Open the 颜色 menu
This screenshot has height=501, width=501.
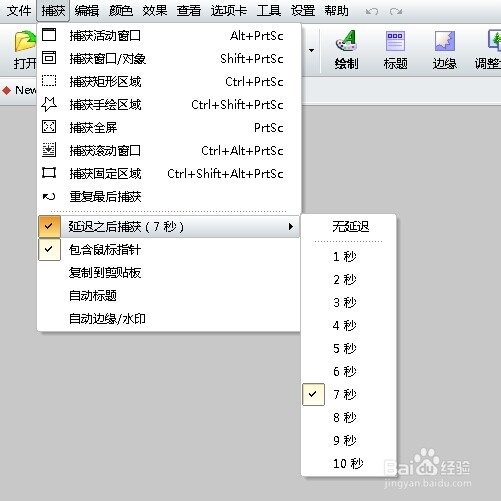121,11
